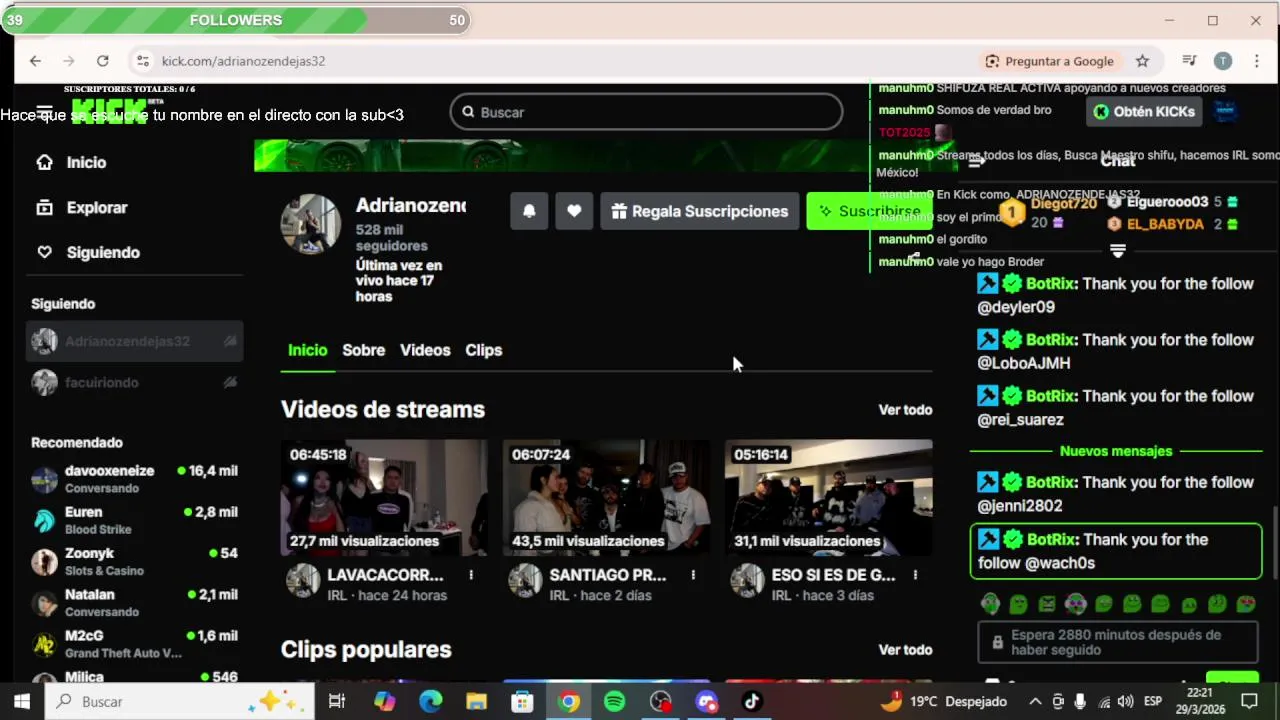Viewport: 1280px width, 720px height.
Task: Click the @jenni2802 follow message in chat
Action: tap(1116, 494)
